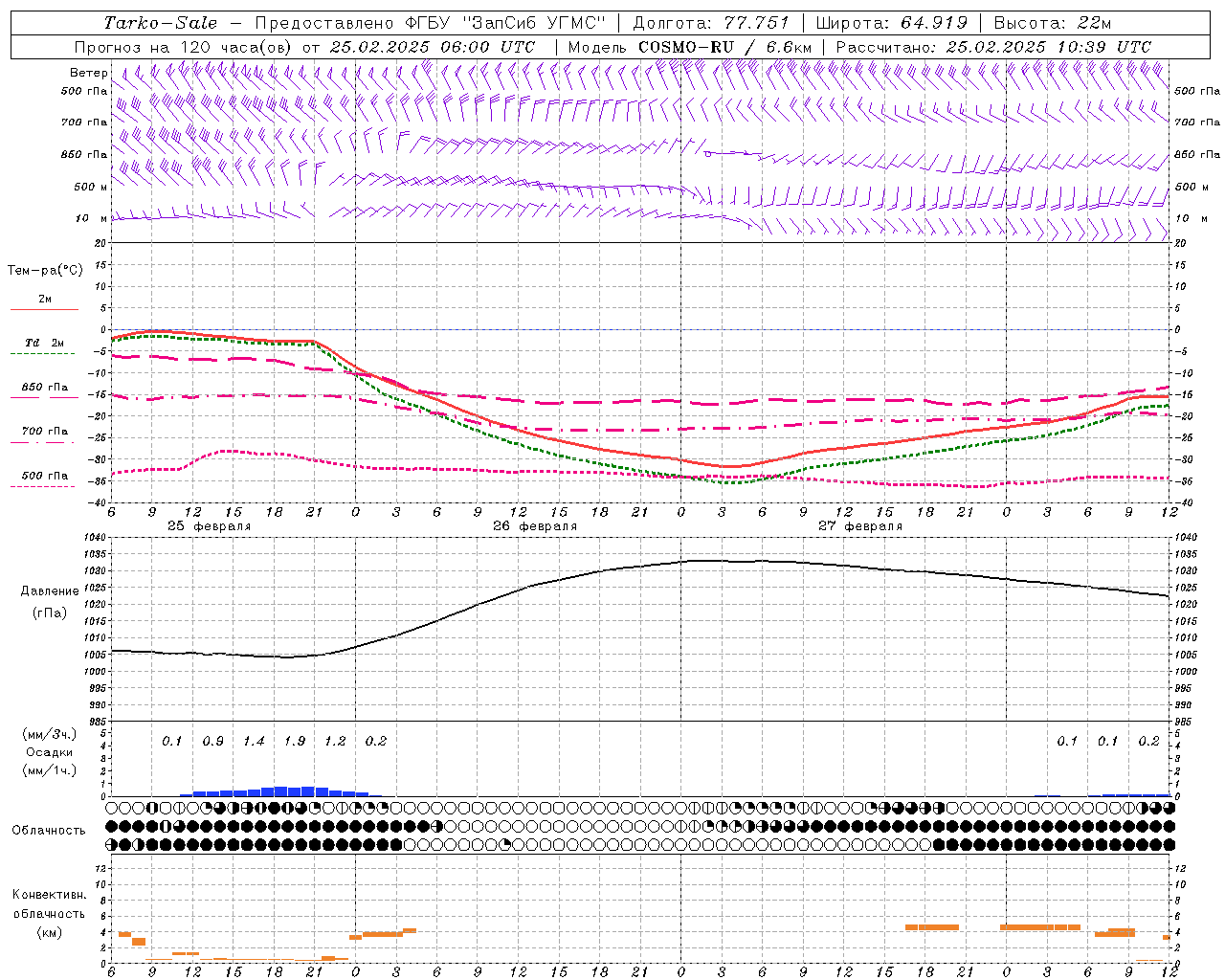Screen dimensions: 1225x980
Task: Click the (гПа) unit under Давление
Action: (50, 612)
